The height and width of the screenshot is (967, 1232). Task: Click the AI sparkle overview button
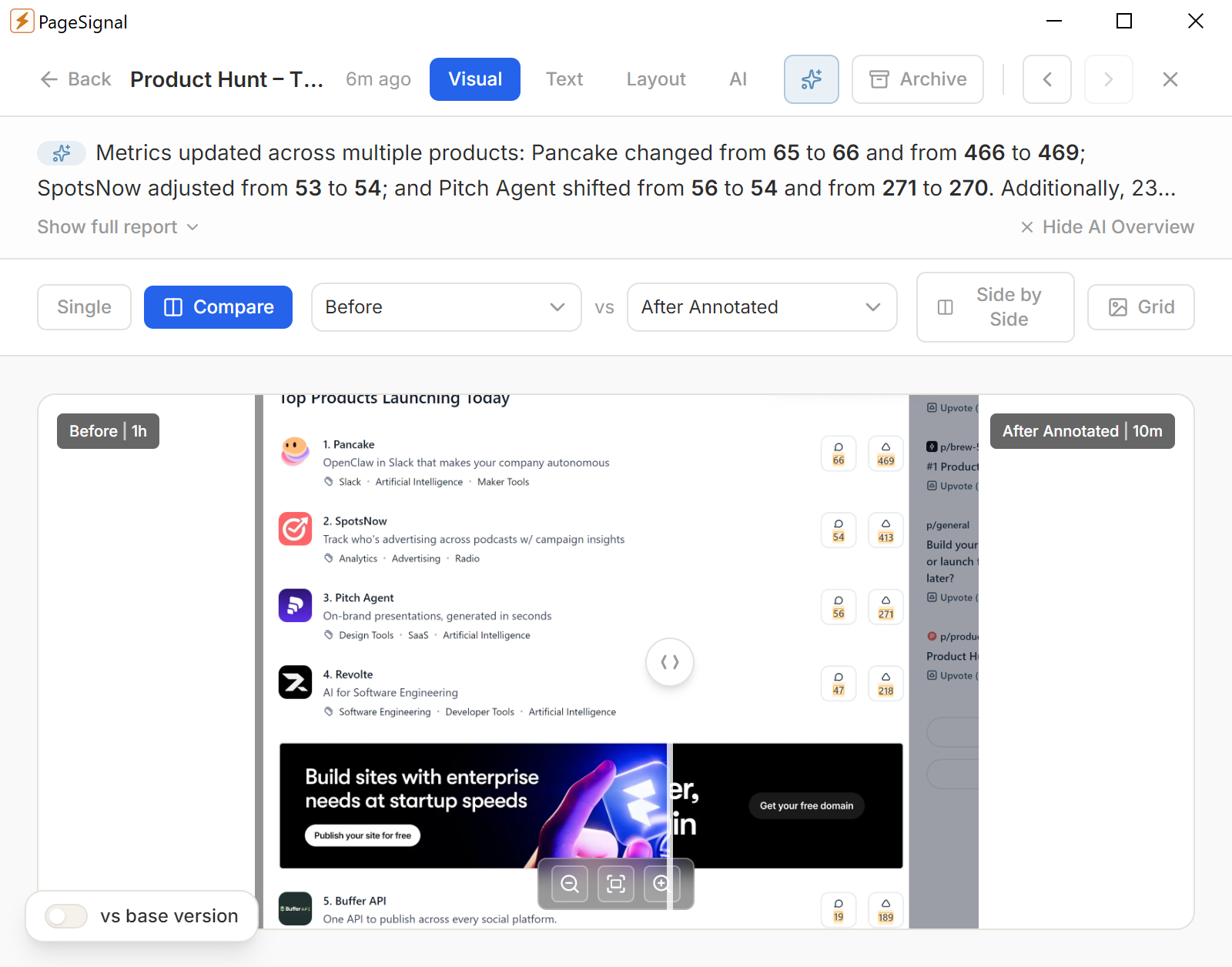(811, 79)
